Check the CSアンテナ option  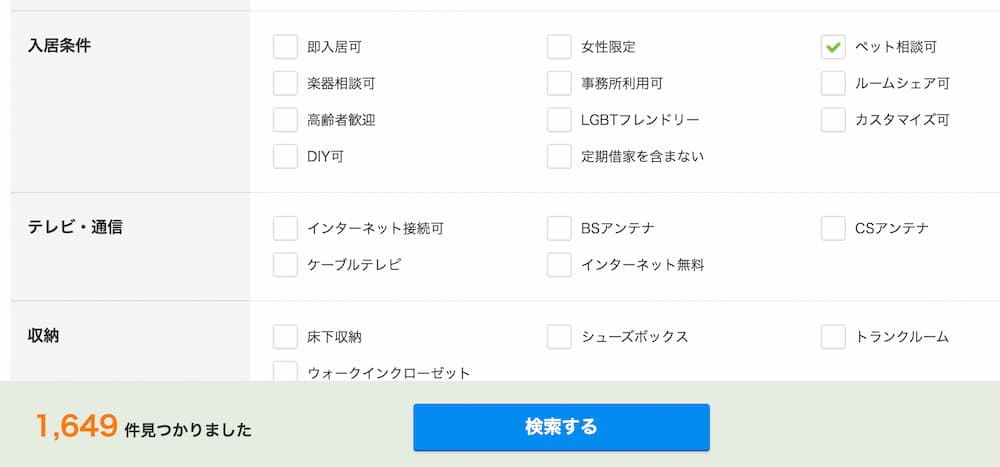tap(833, 228)
